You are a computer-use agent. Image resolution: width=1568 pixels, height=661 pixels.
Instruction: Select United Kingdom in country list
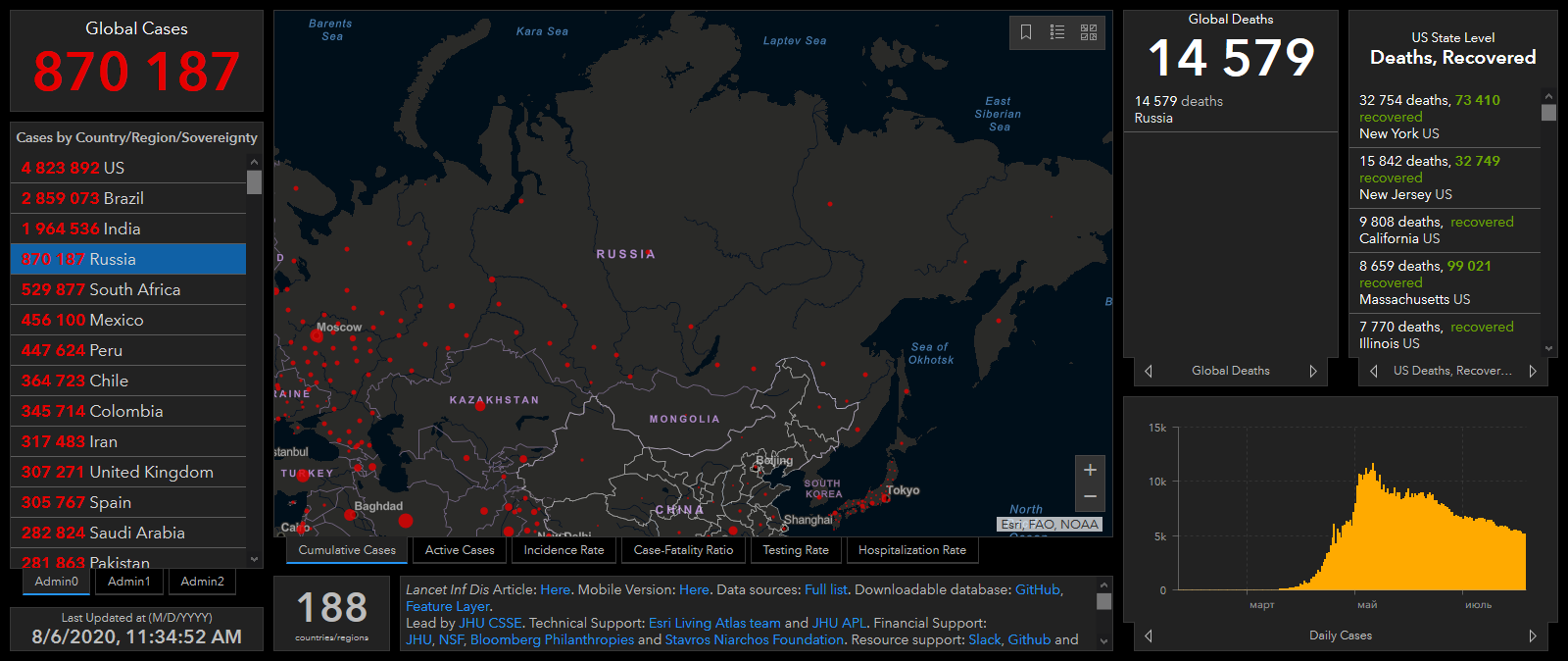pos(128,472)
